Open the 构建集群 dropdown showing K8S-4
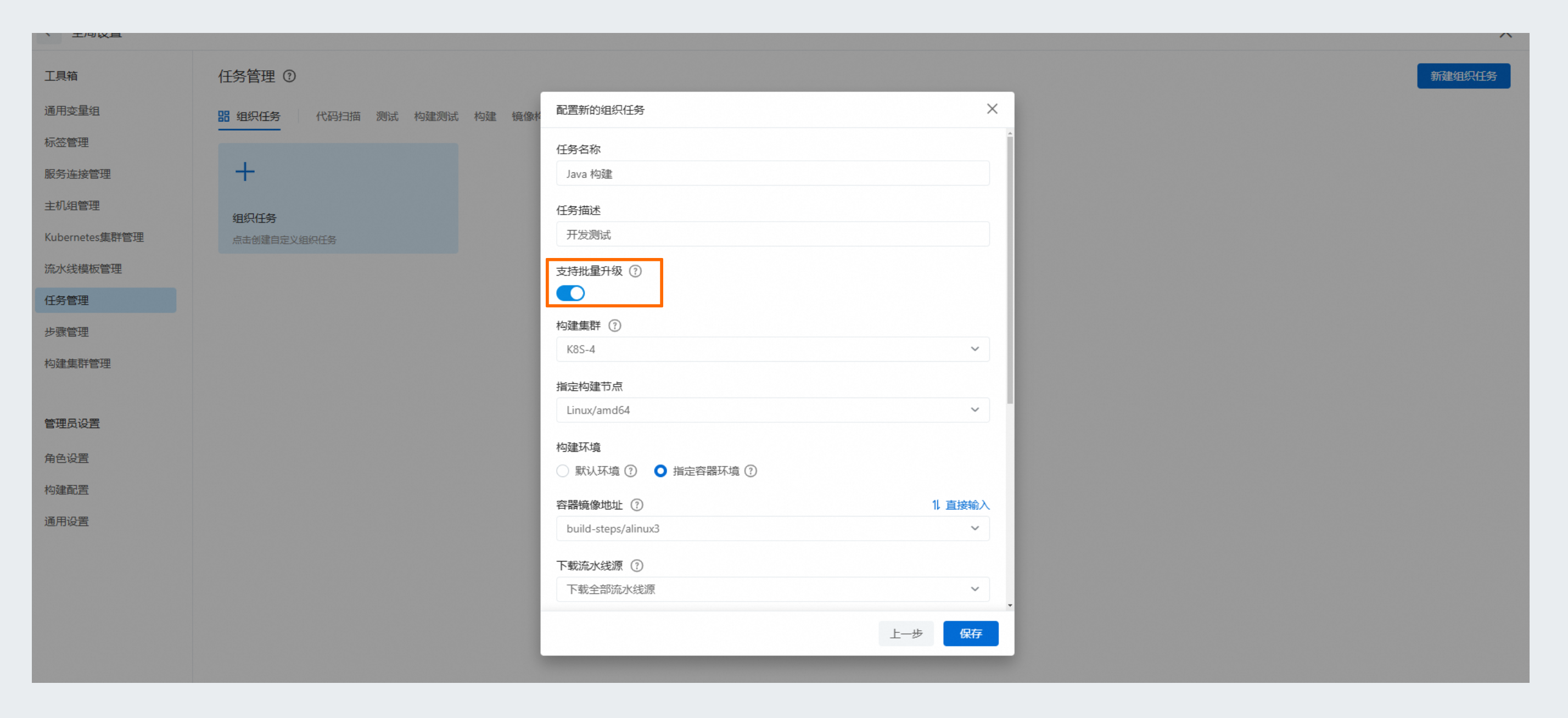The width and height of the screenshot is (1568, 718). tap(772, 349)
